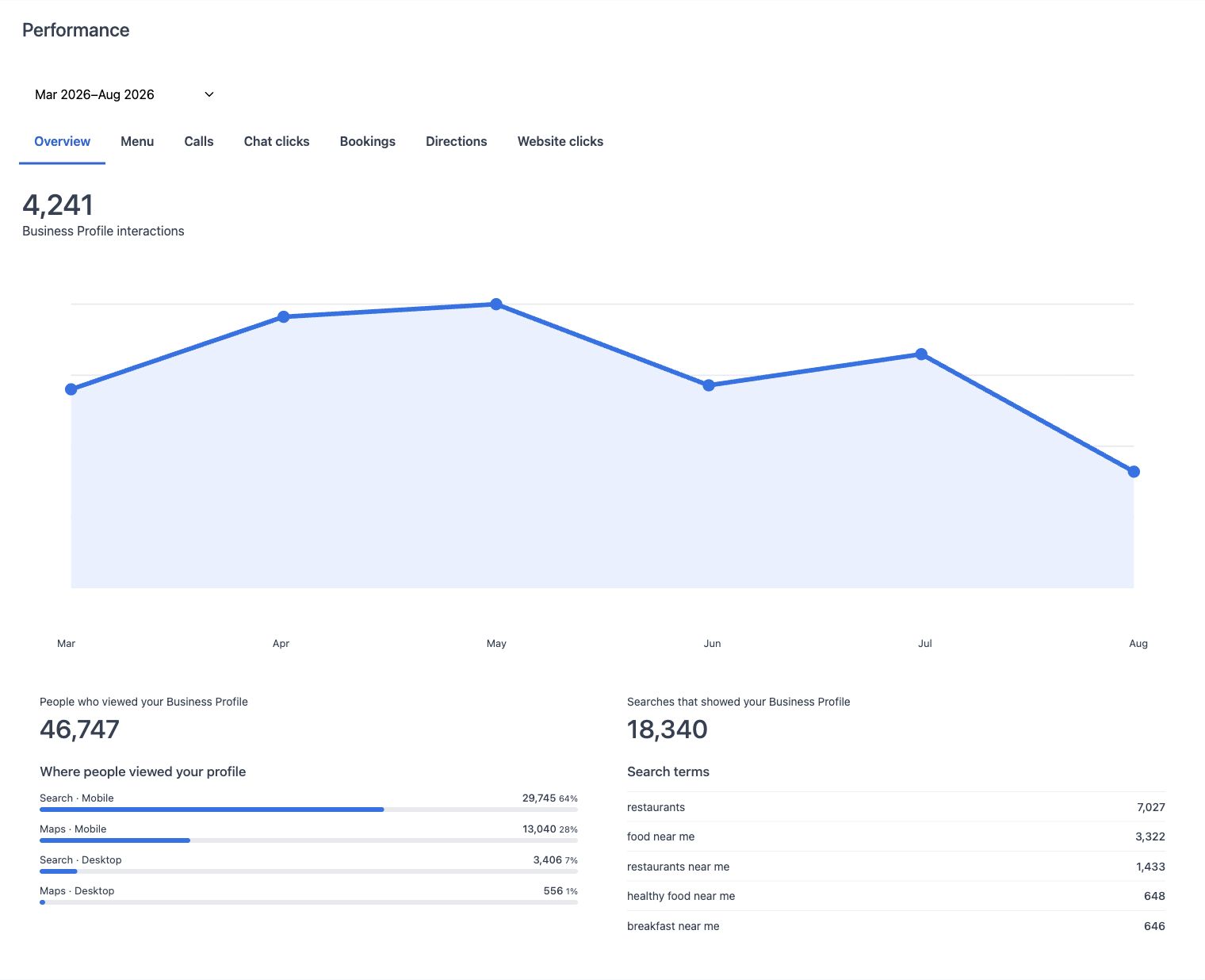Click the June data point on chart
This screenshot has height=980, width=1205.
(709, 385)
